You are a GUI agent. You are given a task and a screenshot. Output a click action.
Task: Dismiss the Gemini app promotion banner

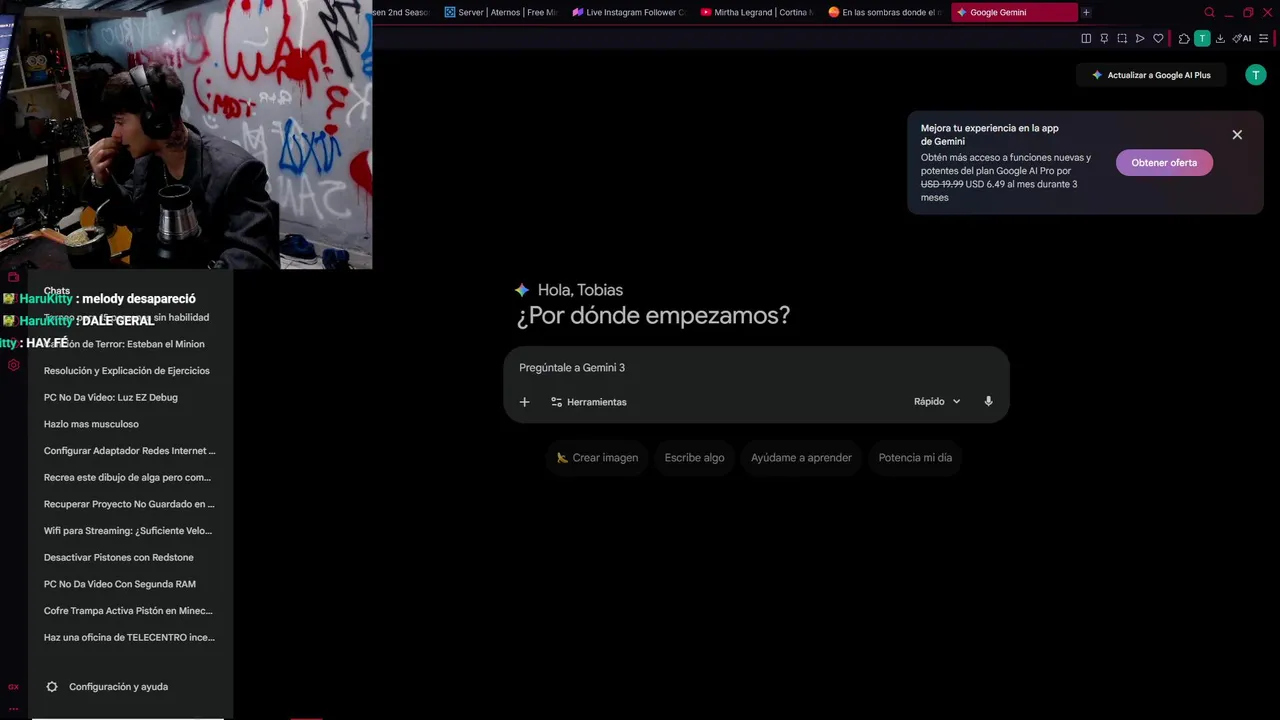(x=1237, y=135)
